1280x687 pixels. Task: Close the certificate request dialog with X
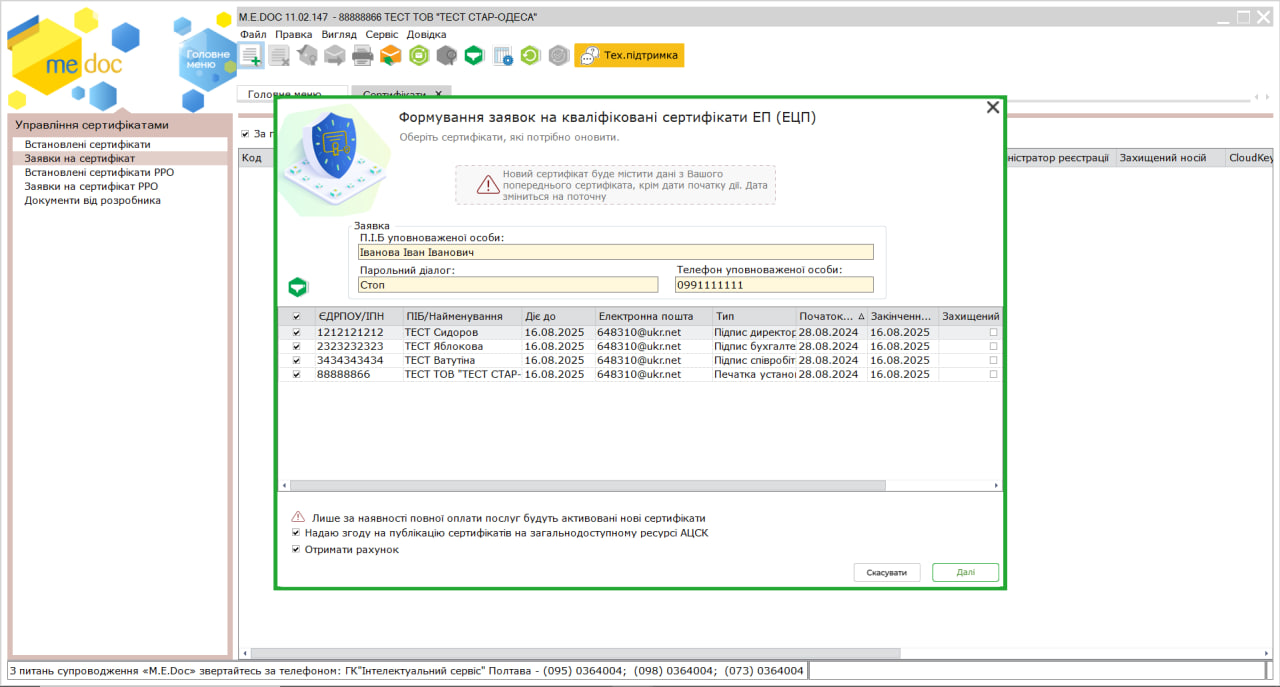993,108
